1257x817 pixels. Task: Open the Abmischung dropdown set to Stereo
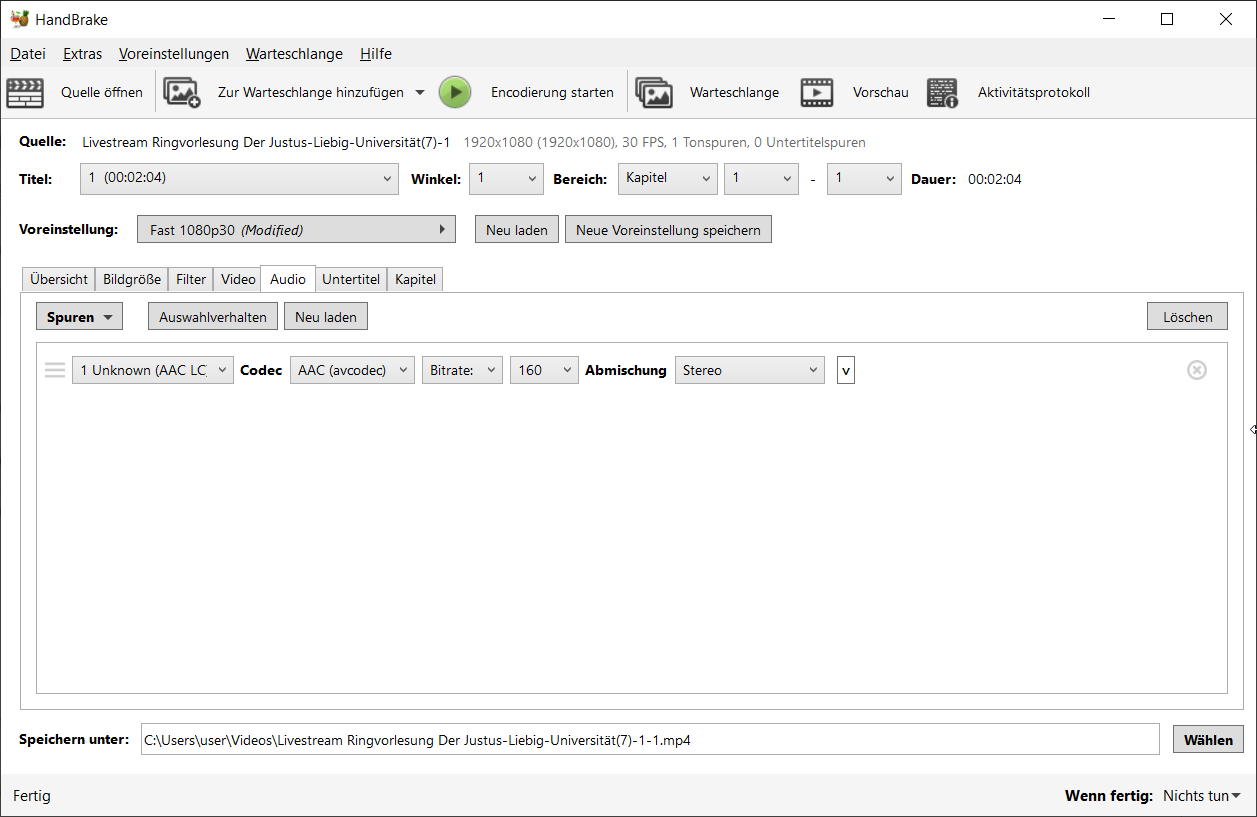tap(750, 370)
